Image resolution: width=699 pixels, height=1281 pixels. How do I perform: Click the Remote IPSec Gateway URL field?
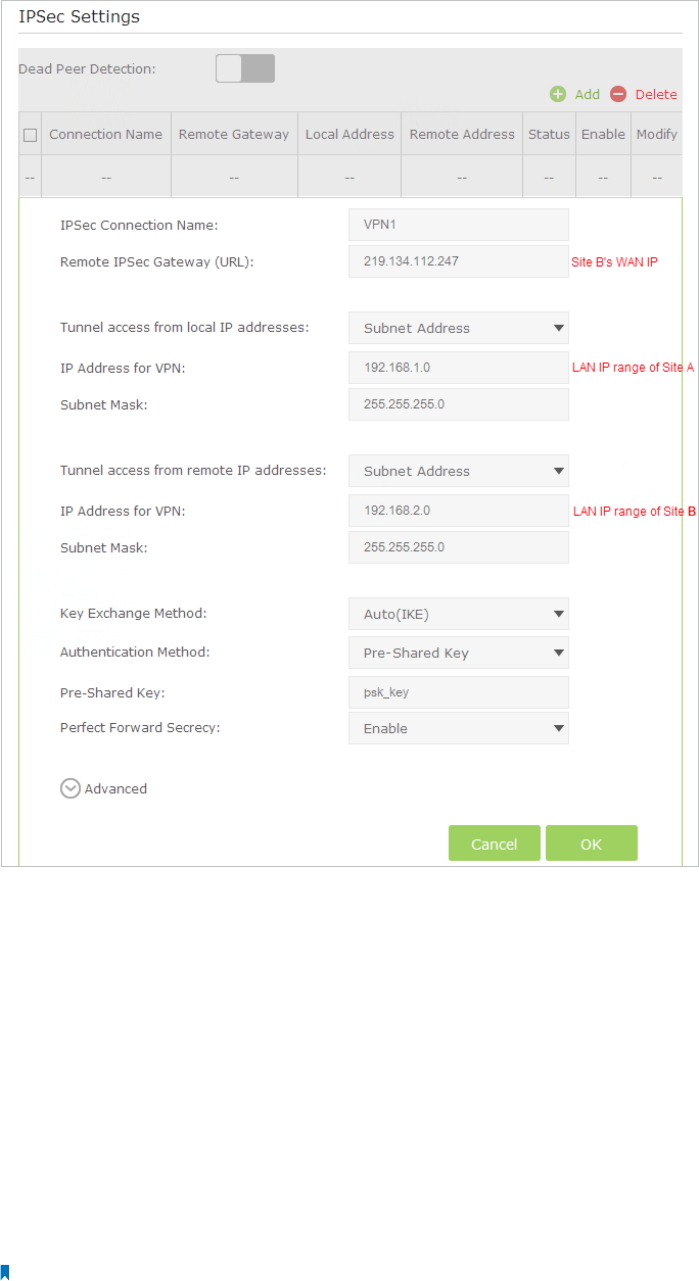click(458, 261)
